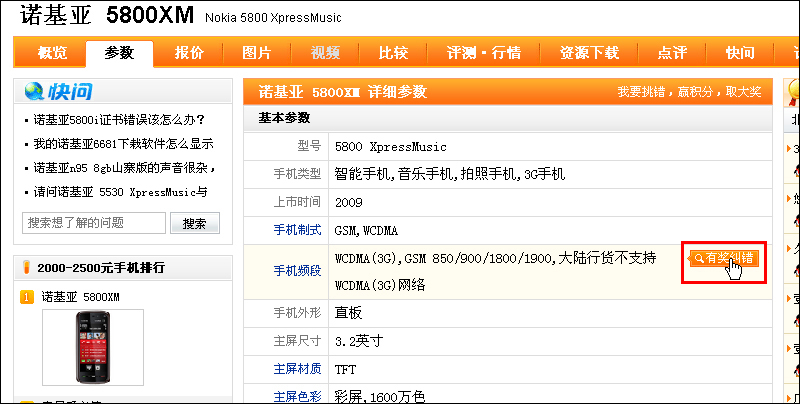Image resolution: width=800 pixels, height=404 pixels.
Task: Click the 型号 row label
Action: point(309,146)
